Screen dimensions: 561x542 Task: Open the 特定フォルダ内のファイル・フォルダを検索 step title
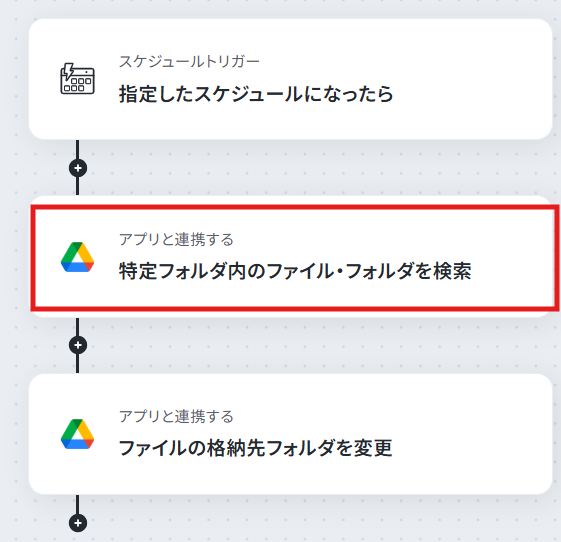295,271
